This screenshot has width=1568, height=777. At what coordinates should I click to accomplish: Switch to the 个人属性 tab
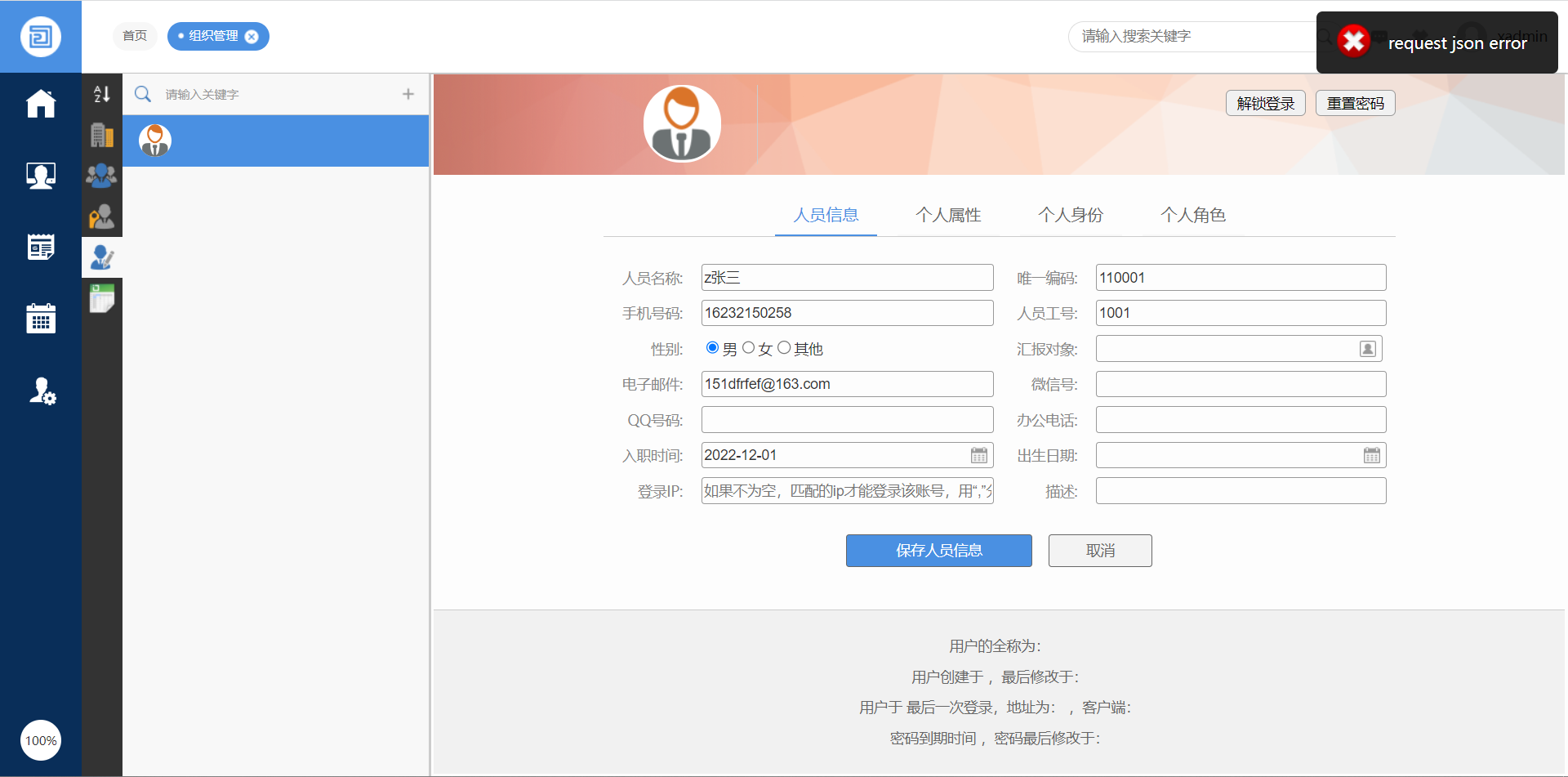pos(948,215)
